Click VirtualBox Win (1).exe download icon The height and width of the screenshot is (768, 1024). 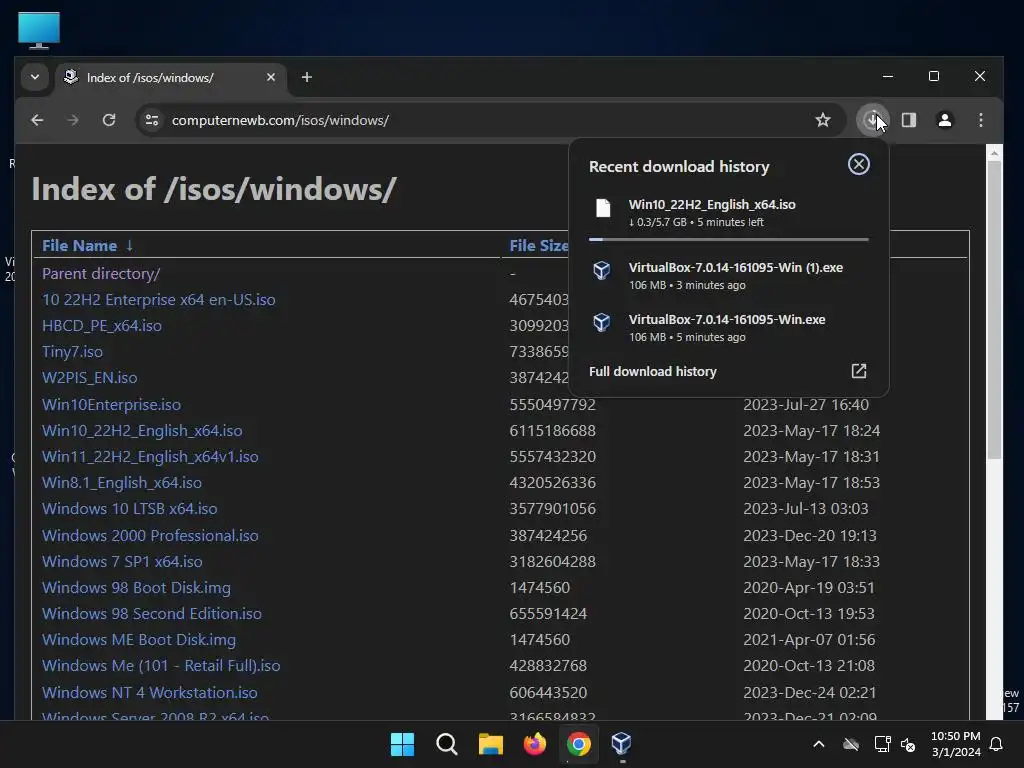coord(601,270)
